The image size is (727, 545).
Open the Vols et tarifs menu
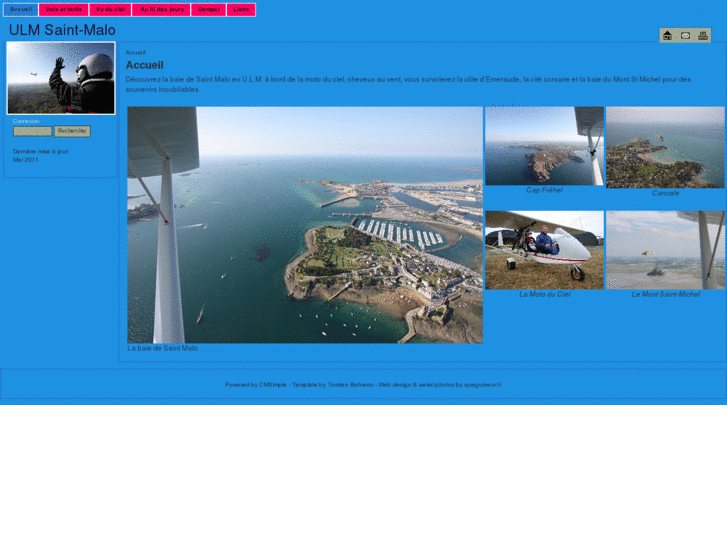click(64, 10)
